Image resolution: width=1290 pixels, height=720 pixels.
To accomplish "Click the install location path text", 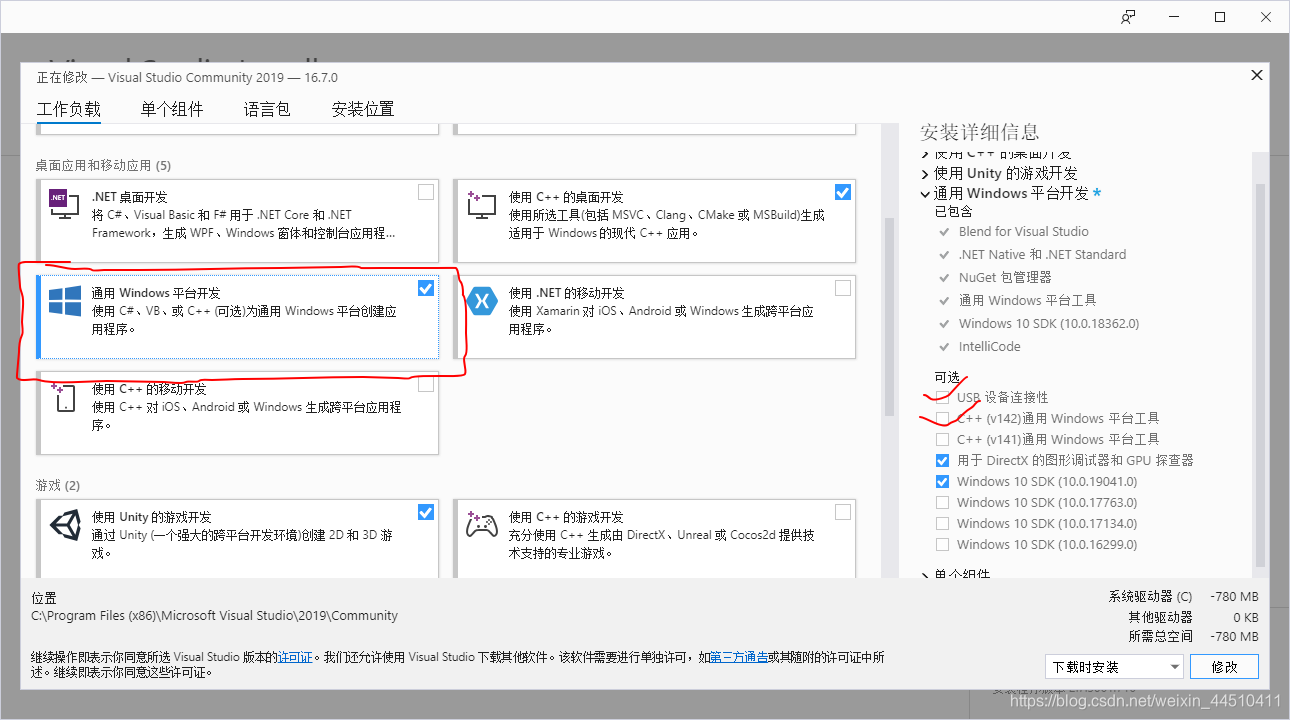I will (x=215, y=615).
